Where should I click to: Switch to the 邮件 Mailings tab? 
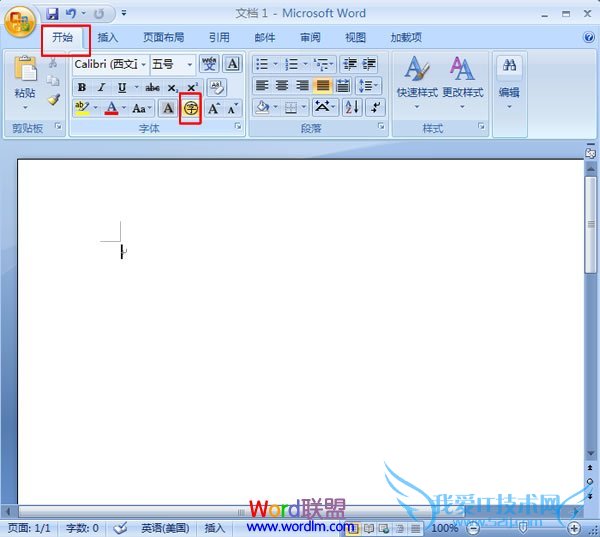[265, 37]
